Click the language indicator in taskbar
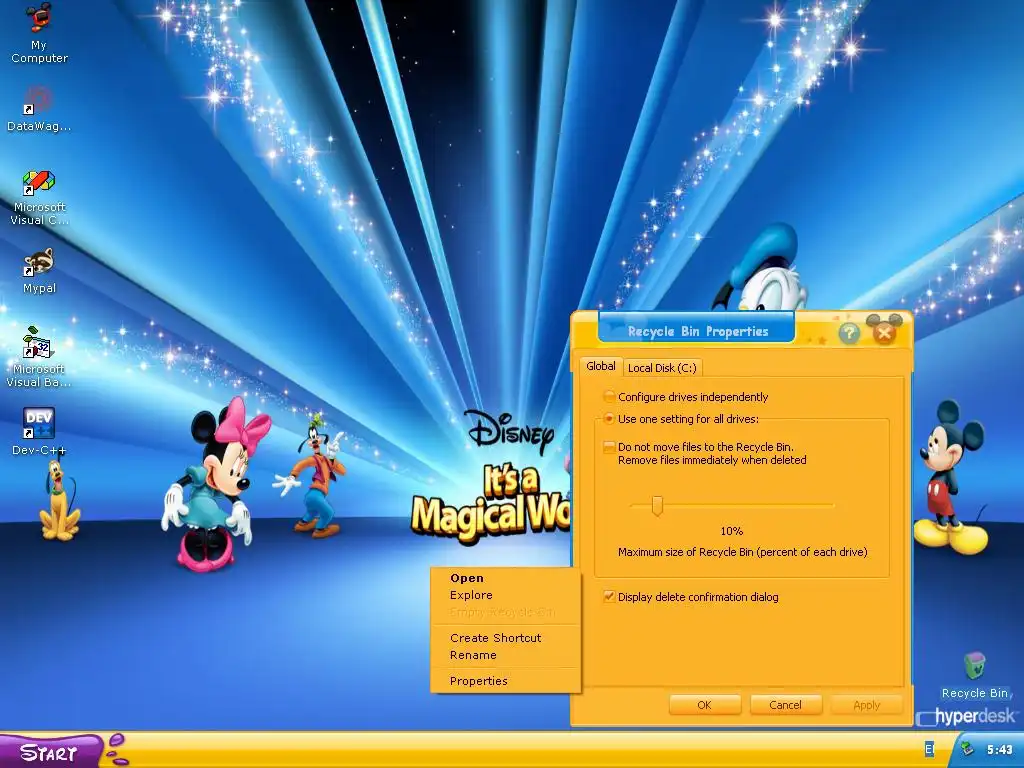1024x768 pixels. click(929, 749)
